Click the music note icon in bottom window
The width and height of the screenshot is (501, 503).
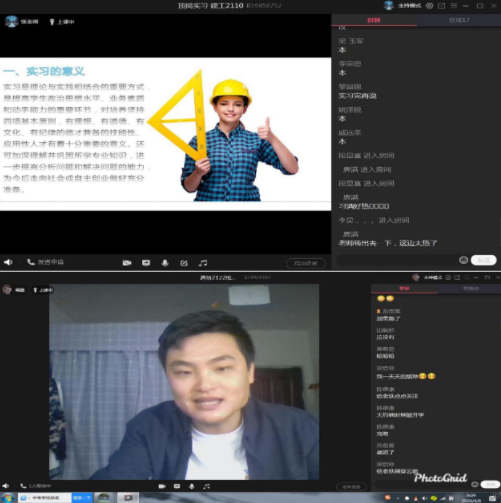point(207,486)
